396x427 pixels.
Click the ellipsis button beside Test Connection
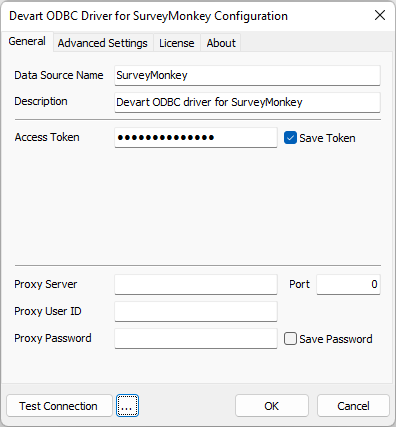click(x=127, y=406)
